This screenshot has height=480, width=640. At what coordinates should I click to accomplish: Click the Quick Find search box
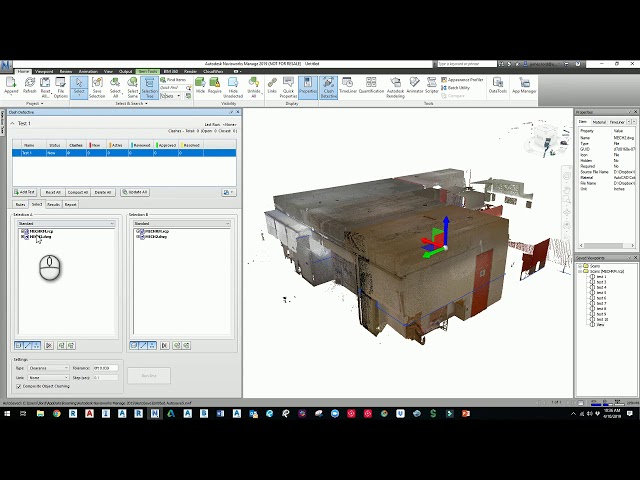pyautogui.click(x=173, y=88)
